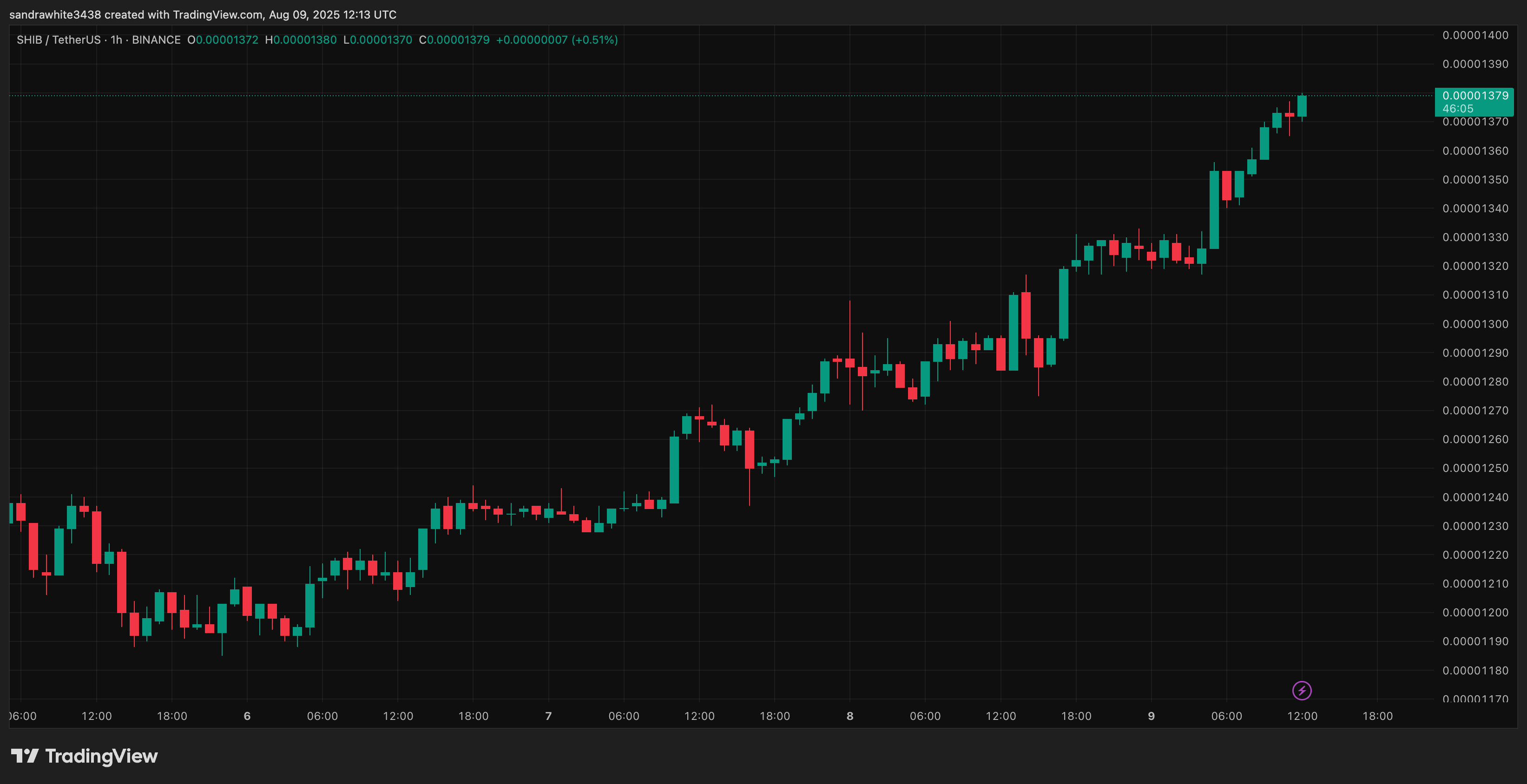Click the current price label 0.00001379
Viewport: 1527px width, 784px height.
coord(1475,95)
